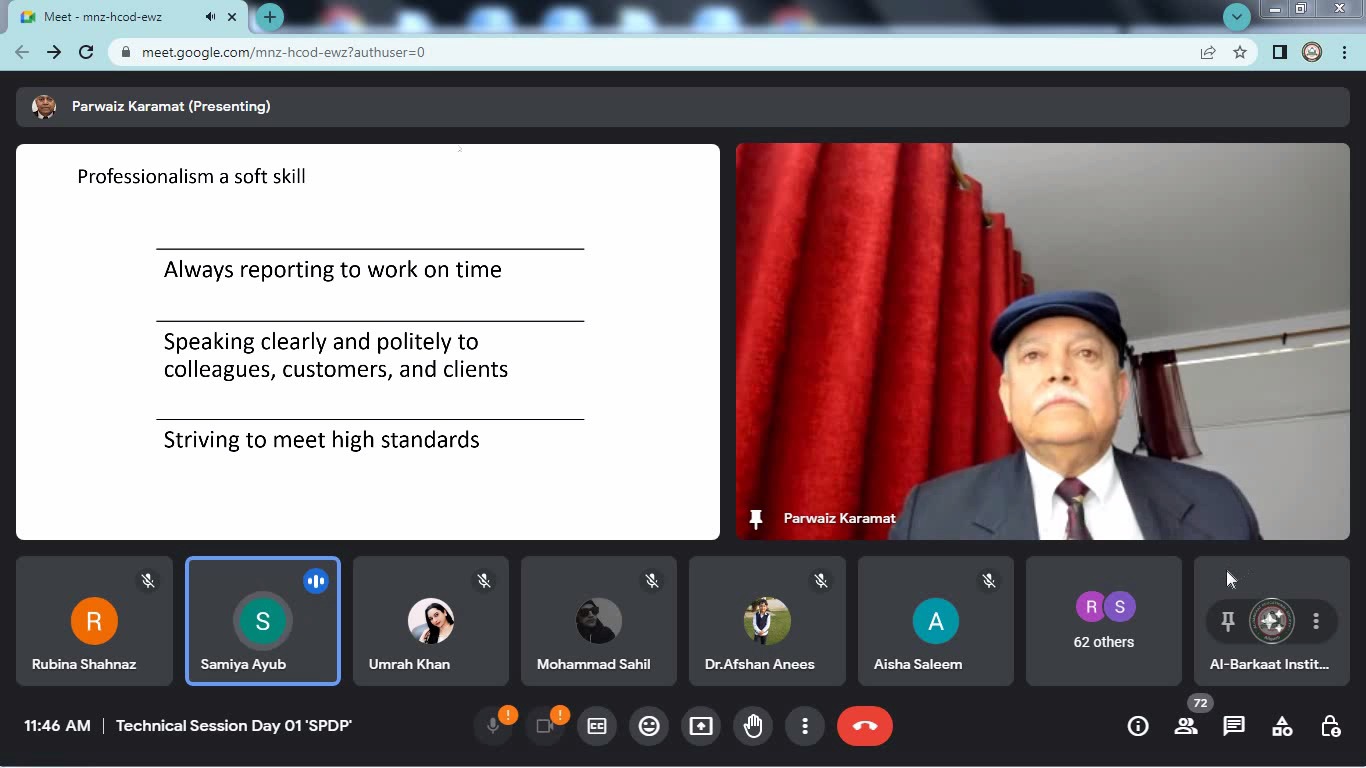1366x768 pixels.
Task: Leave the call with red hang-up button
Action: click(x=865, y=726)
